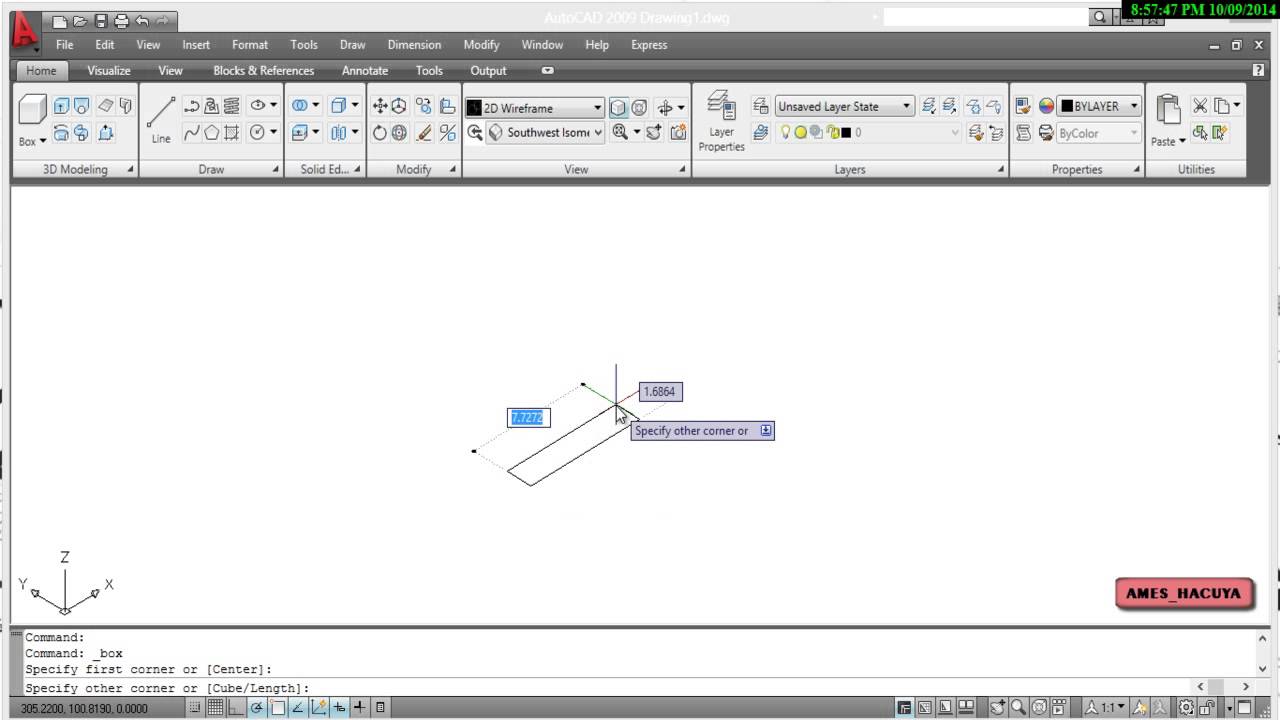Click the Copy tool in Modify panel
The width and height of the screenshot is (1280, 720).
point(424,106)
